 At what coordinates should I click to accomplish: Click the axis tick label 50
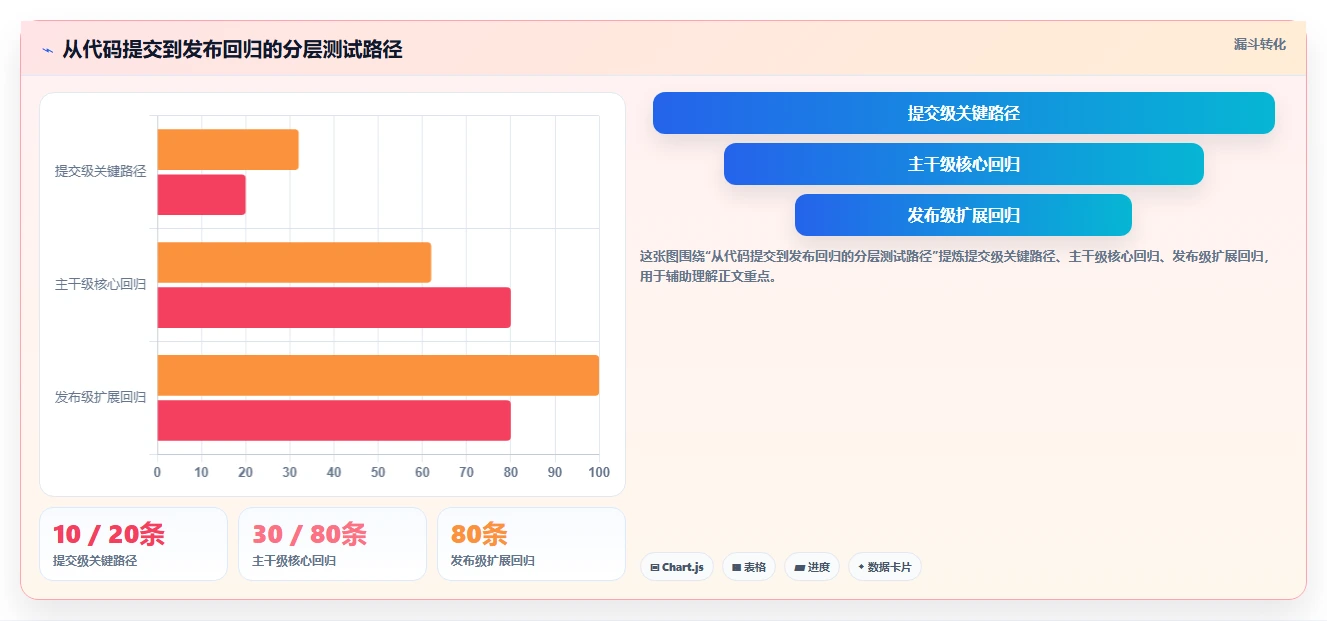378,473
